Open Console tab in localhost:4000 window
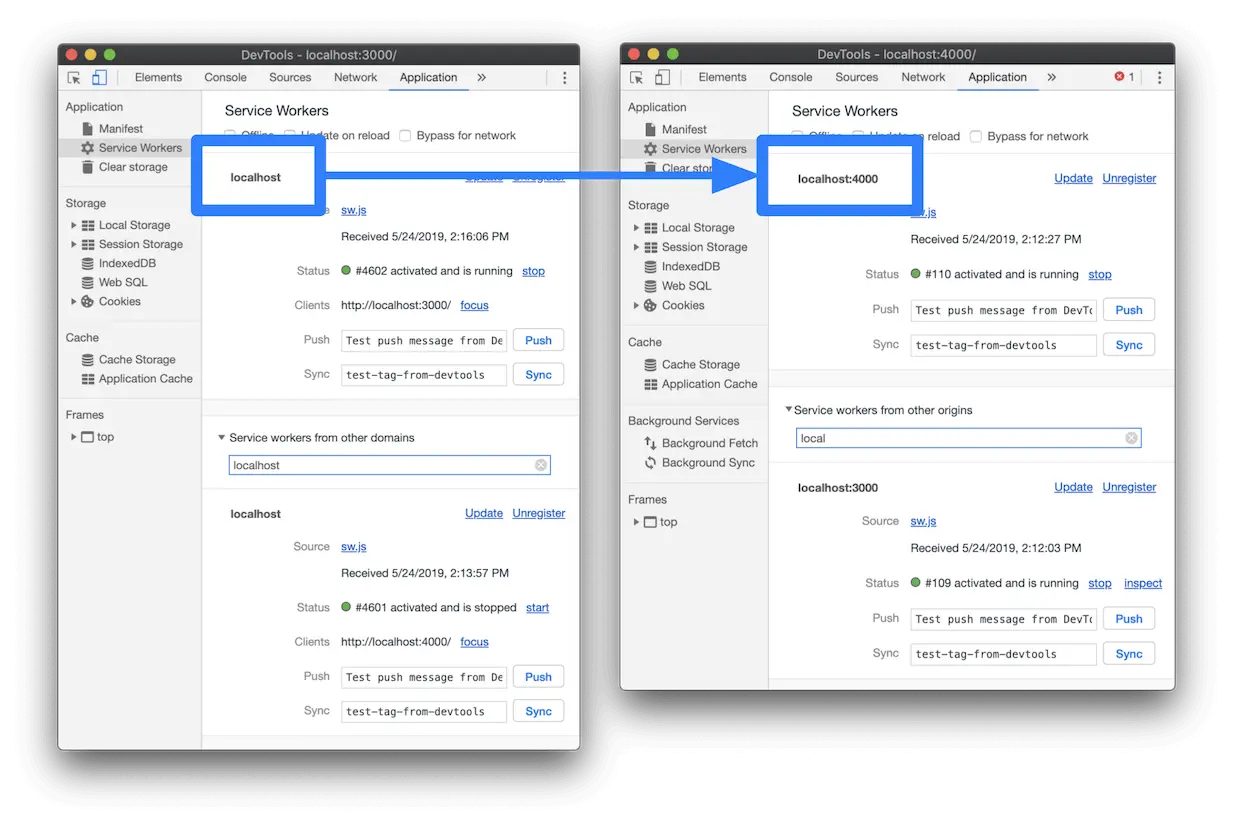This screenshot has width=1250, height=828. tap(790, 77)
